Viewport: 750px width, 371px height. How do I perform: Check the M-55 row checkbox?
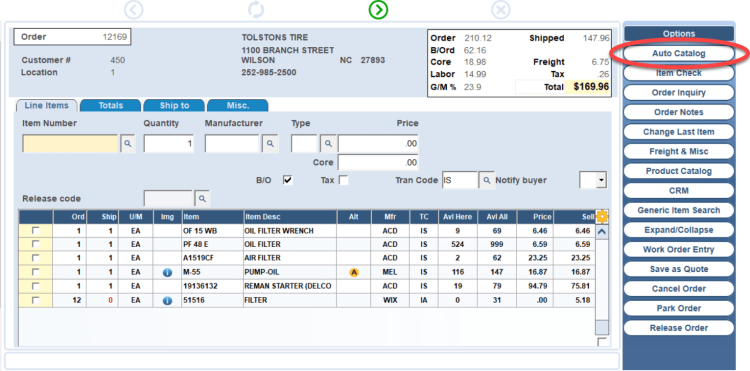click(35, 272)
